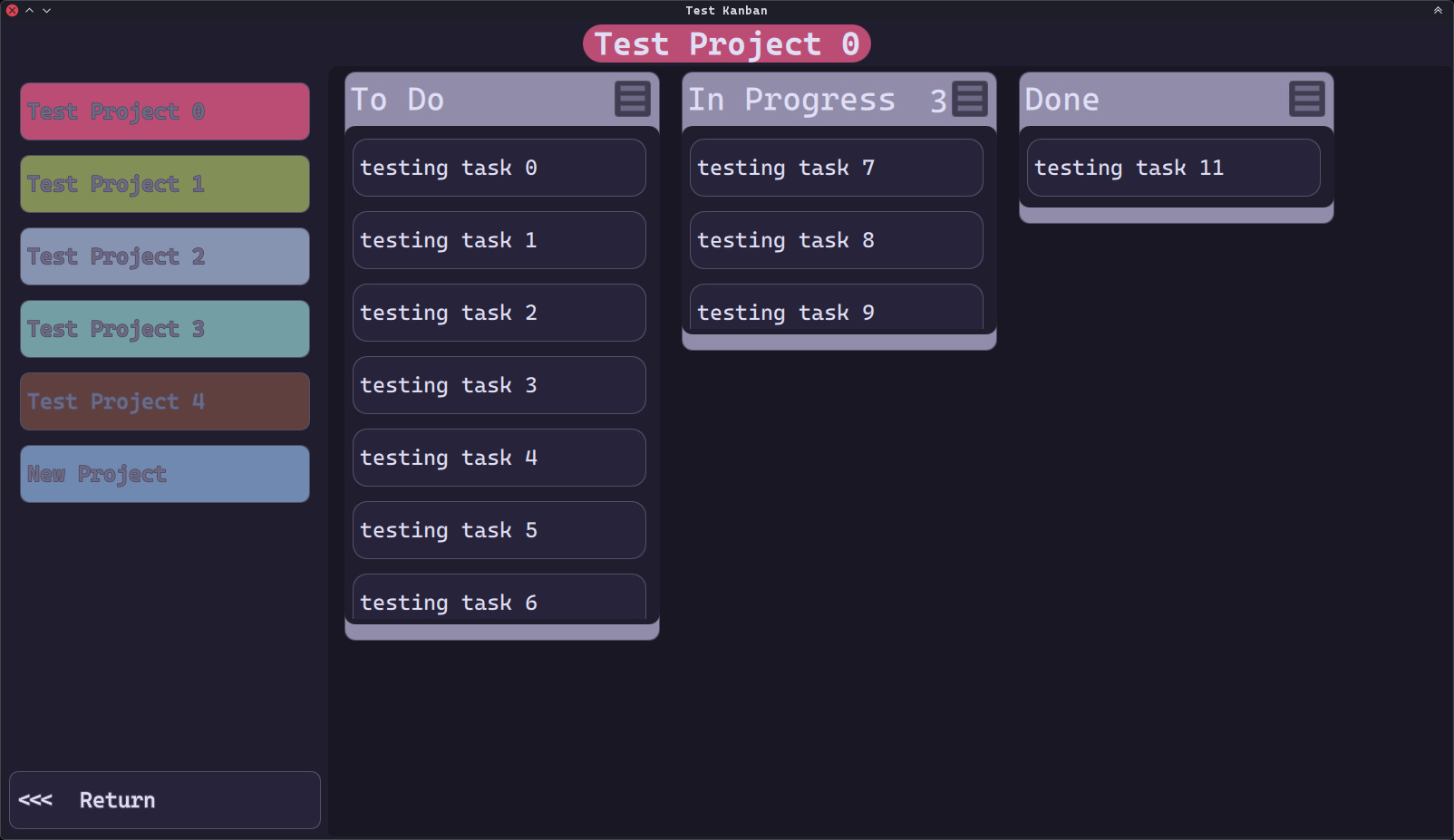Expand the Done hamburger options
The image size is (1454, 840).
[x=1307, y=99]
